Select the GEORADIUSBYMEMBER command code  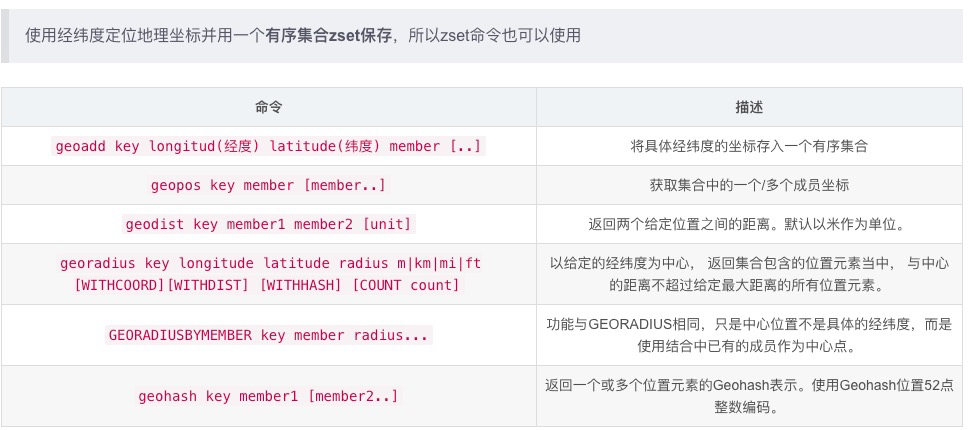coord(268,335)
